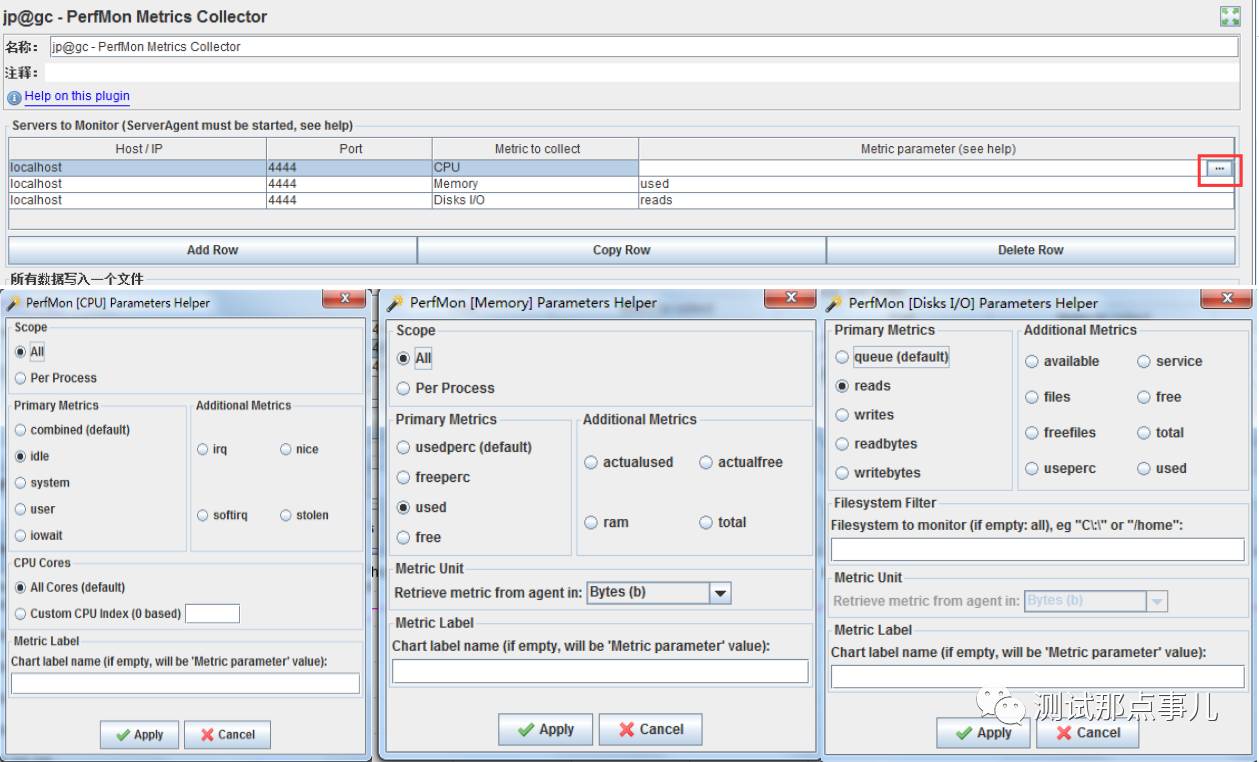Select All Cores (default) option
Image resolution: width=1259 pixels, height=762 pixels.
(70, 588)
